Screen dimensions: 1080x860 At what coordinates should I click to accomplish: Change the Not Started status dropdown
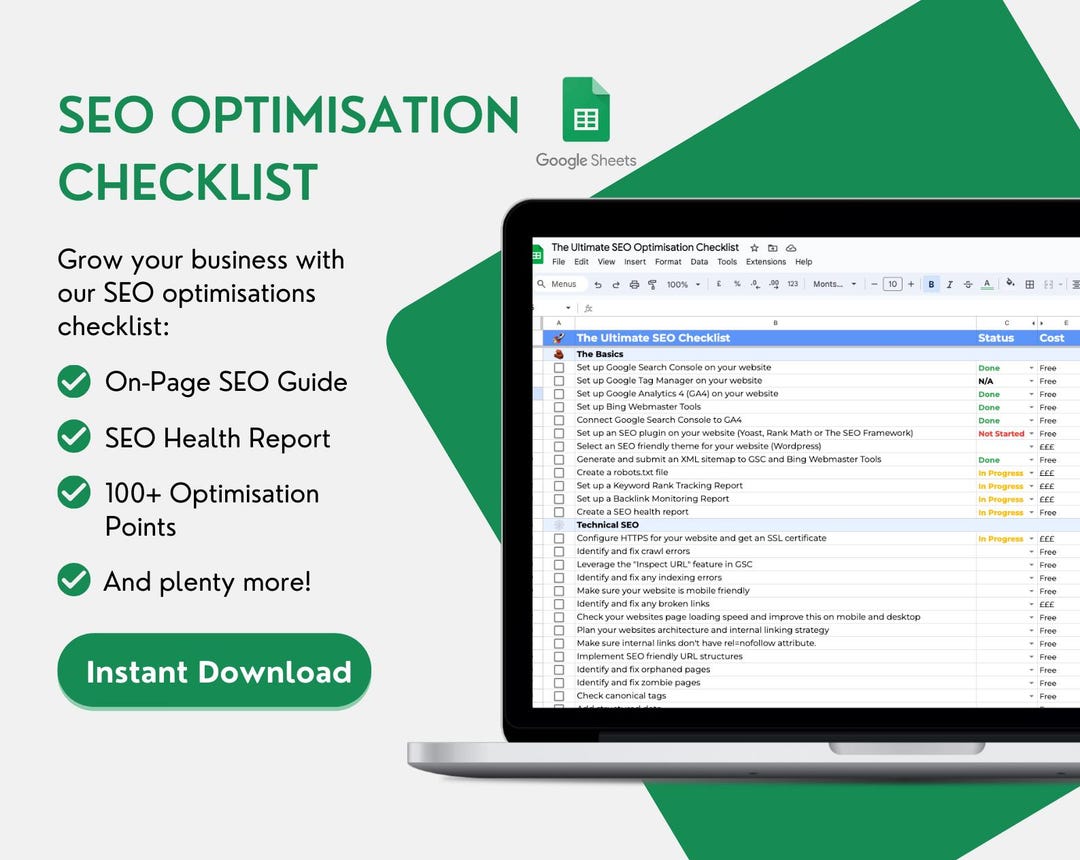[1033, 433]
